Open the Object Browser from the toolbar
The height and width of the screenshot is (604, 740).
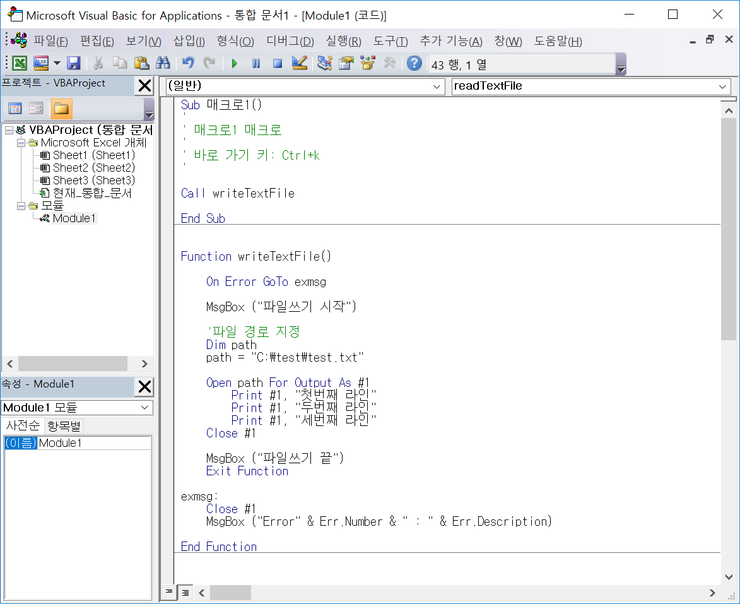pos(368,63)
